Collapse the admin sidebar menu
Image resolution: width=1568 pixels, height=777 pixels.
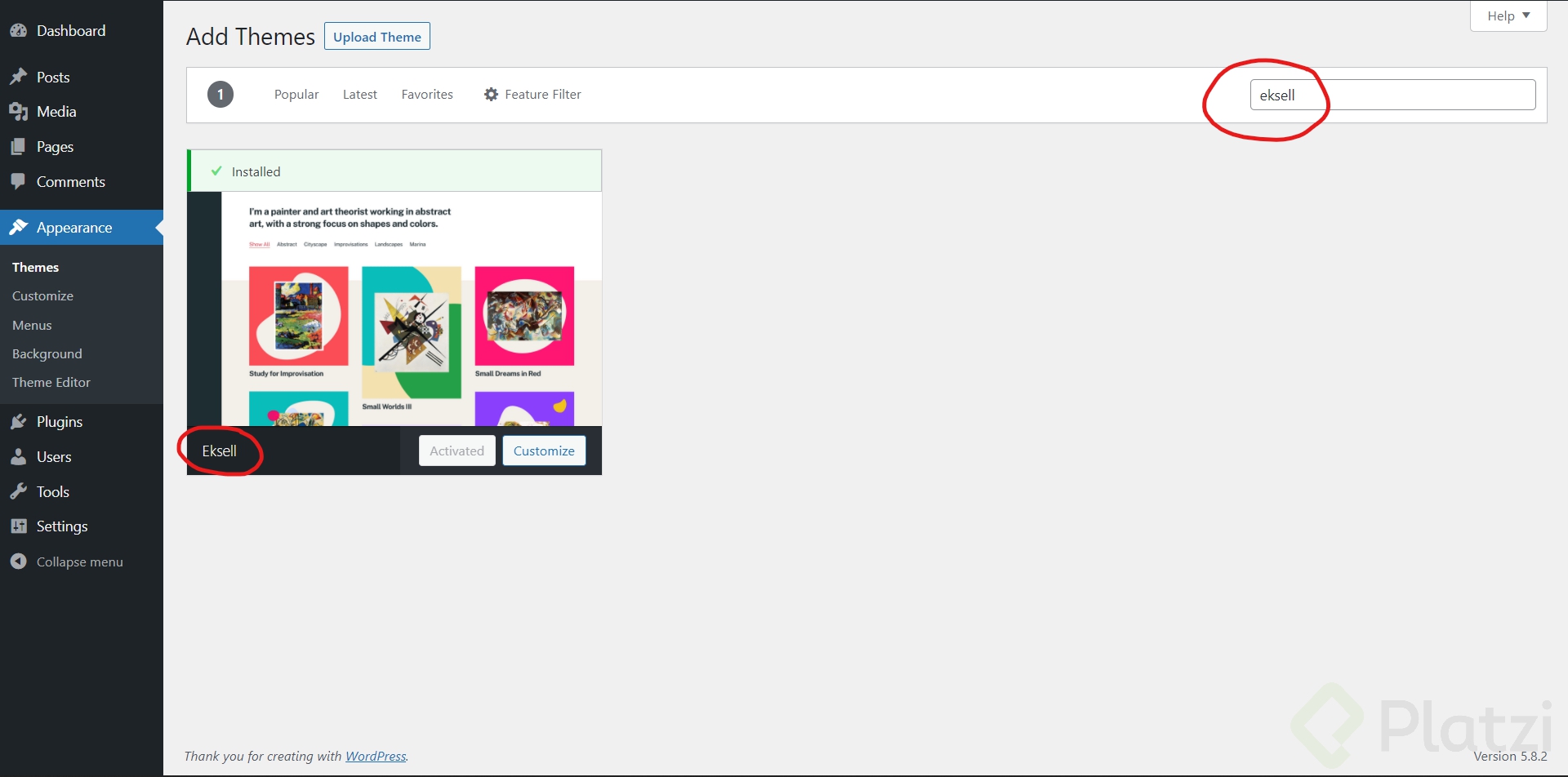pyautogui.click(x=82, y=562)
